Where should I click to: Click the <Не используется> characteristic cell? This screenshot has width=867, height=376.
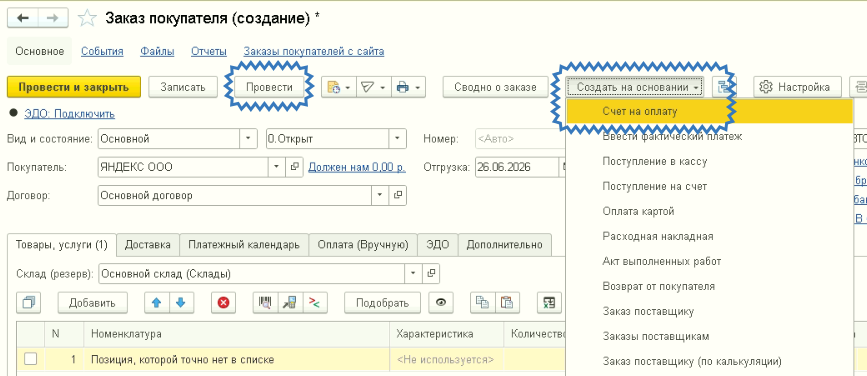coord(447,359)
